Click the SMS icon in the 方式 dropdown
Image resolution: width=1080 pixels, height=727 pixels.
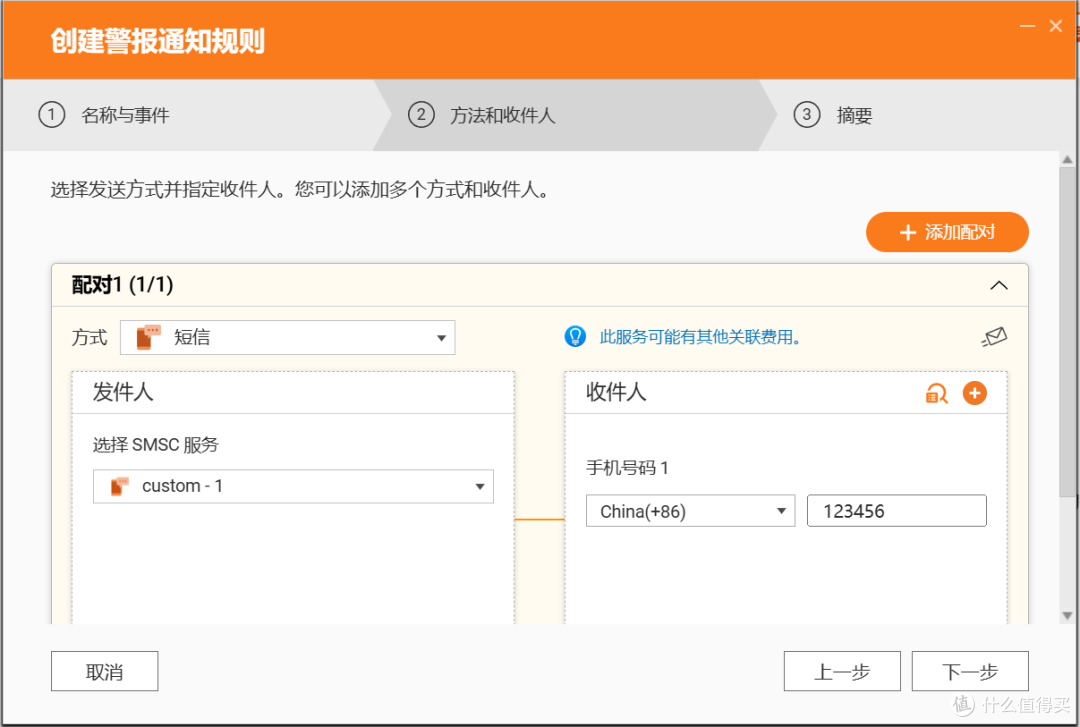[x=148, y=337]
